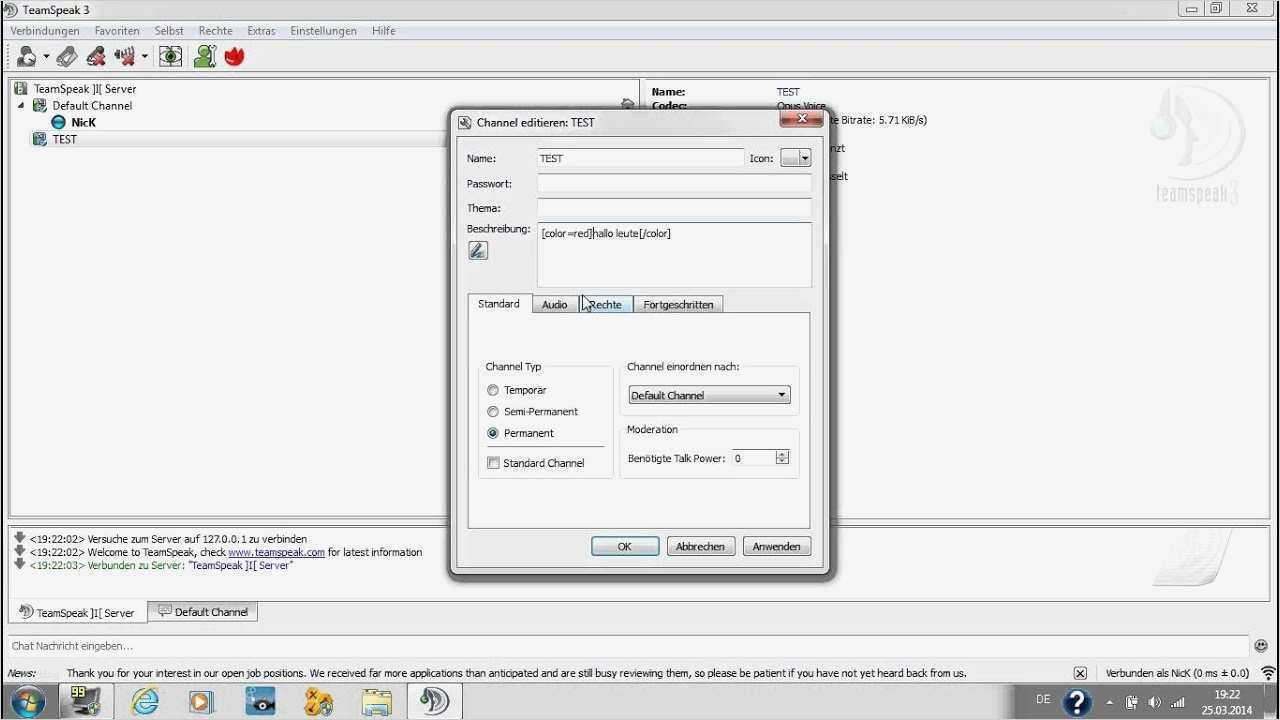This screenshot has height=720, width=1280.
Task: Open the camera recorder taskbar icon
Action: click(260, 701)
